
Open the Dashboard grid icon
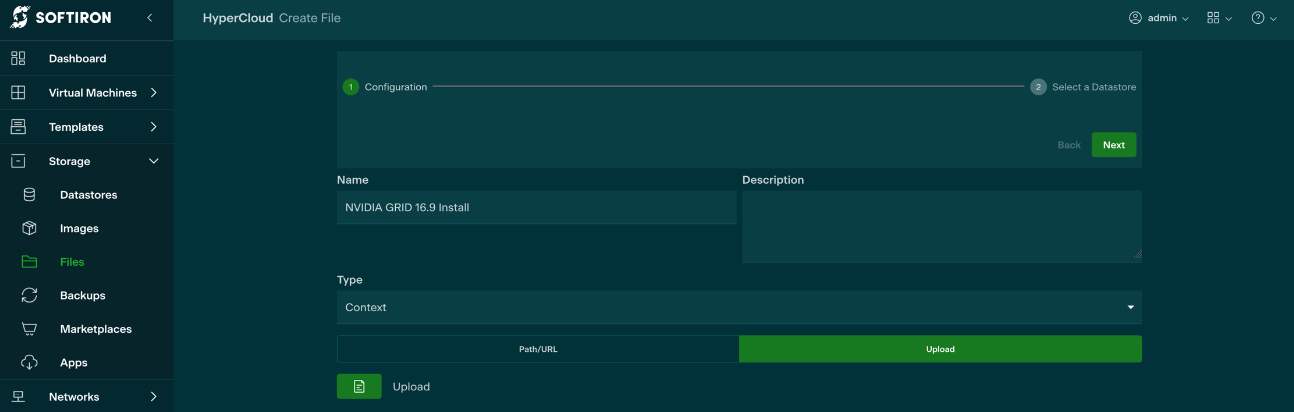[x=18, y=58]
